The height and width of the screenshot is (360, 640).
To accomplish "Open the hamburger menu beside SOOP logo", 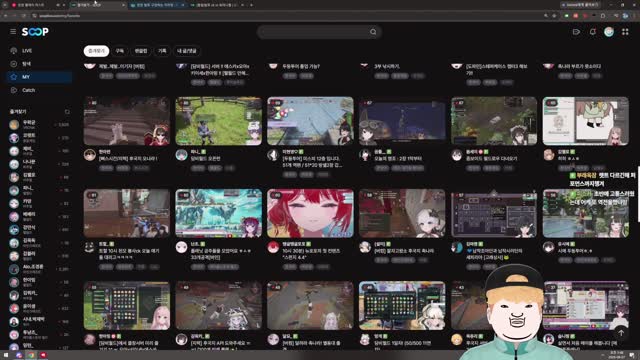I will pos(13,32).
